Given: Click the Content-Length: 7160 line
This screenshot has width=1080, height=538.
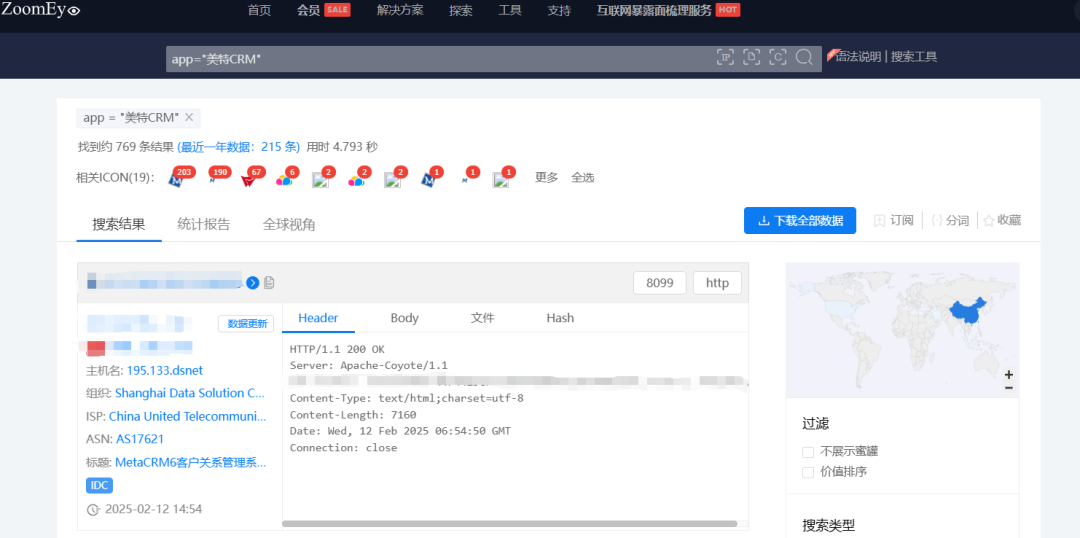Looking at the screenshot, I should click(x=353, y=415).
